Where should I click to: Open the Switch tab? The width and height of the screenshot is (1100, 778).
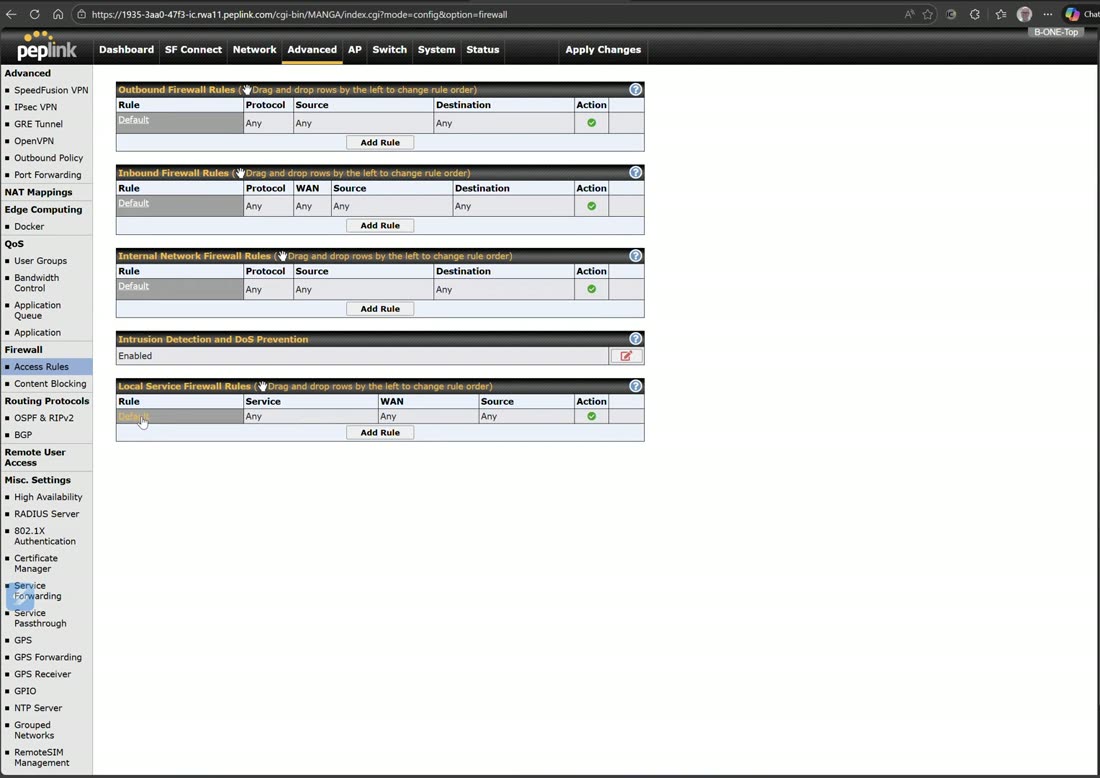389,50
